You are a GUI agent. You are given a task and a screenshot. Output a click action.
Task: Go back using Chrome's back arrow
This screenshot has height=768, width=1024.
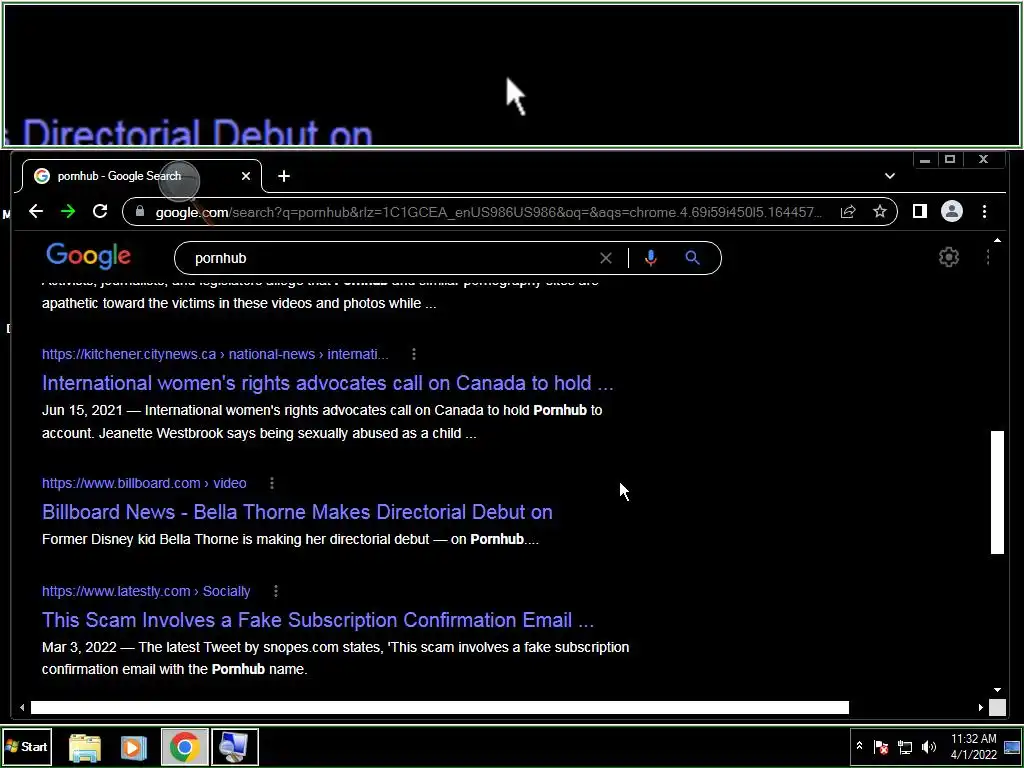(36, 212)
